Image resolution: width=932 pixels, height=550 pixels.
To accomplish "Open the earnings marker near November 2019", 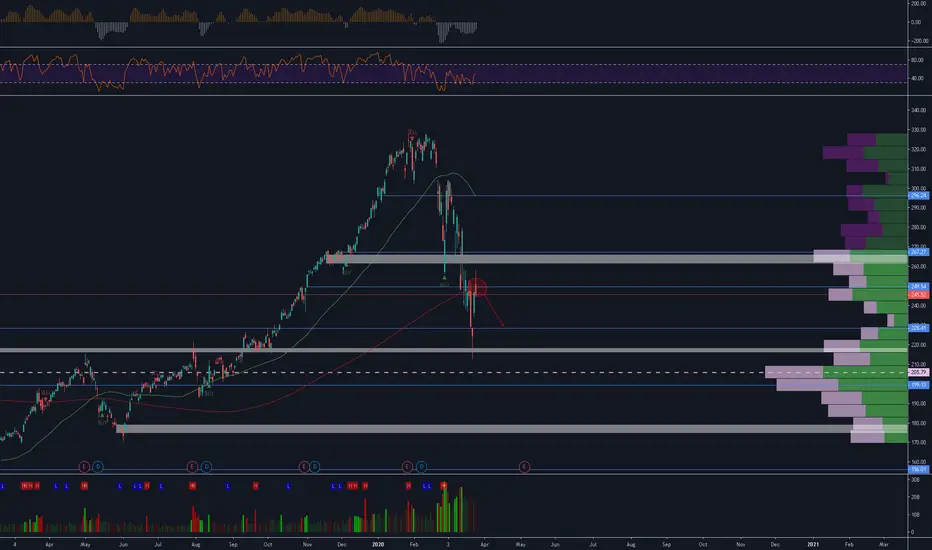I will pyautogui.click(x=304, y=467).
